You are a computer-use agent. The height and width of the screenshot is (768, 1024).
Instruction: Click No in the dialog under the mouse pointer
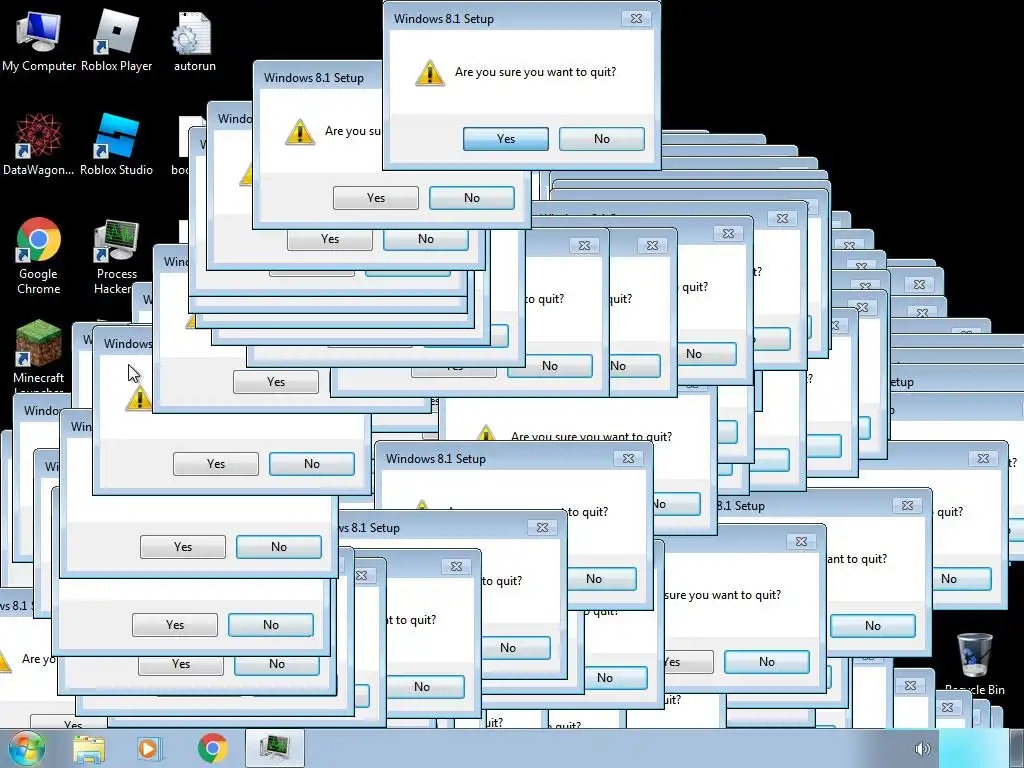pyautogui.click(x=312, y=464)
